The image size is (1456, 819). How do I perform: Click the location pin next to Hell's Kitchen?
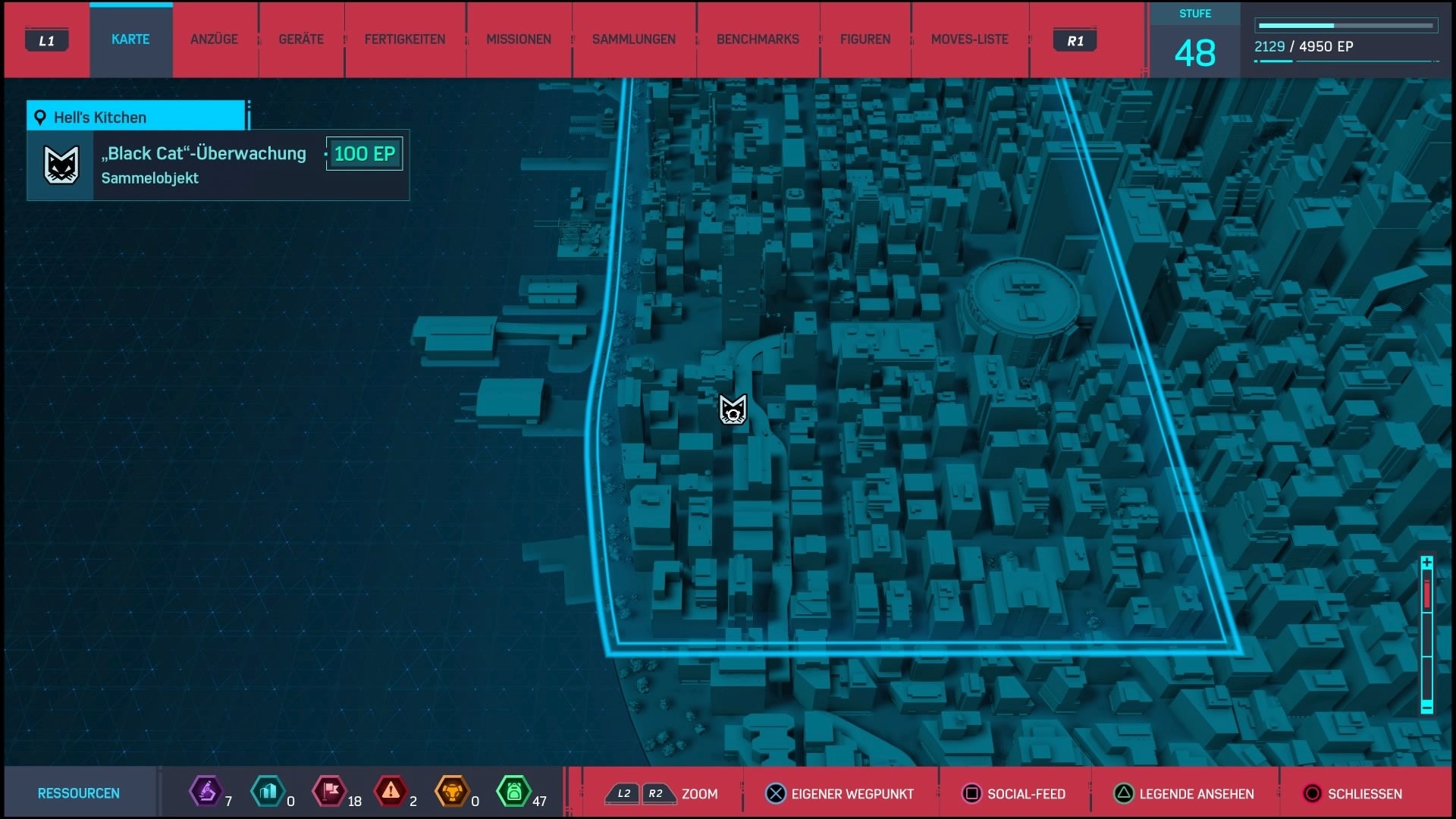point(40,118)
